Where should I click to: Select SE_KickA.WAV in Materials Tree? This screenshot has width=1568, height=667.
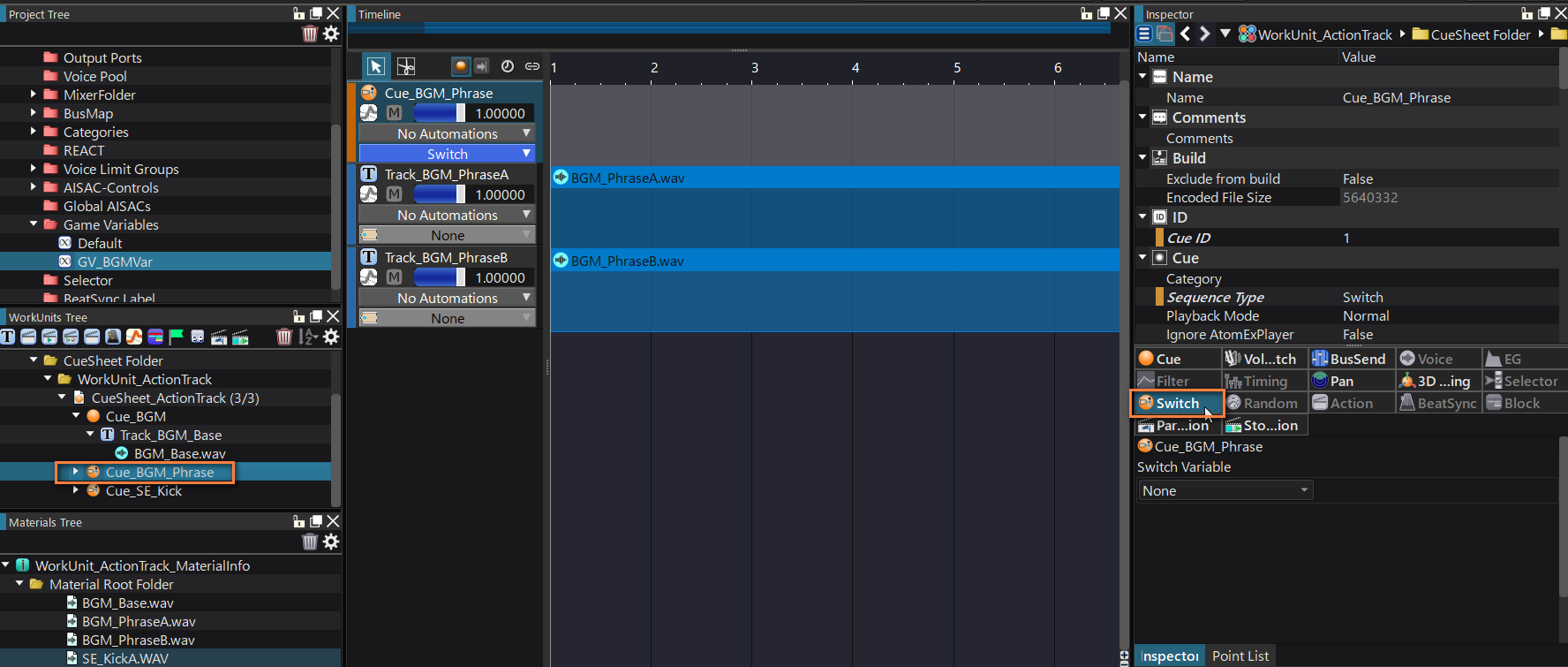click(124, 658)
